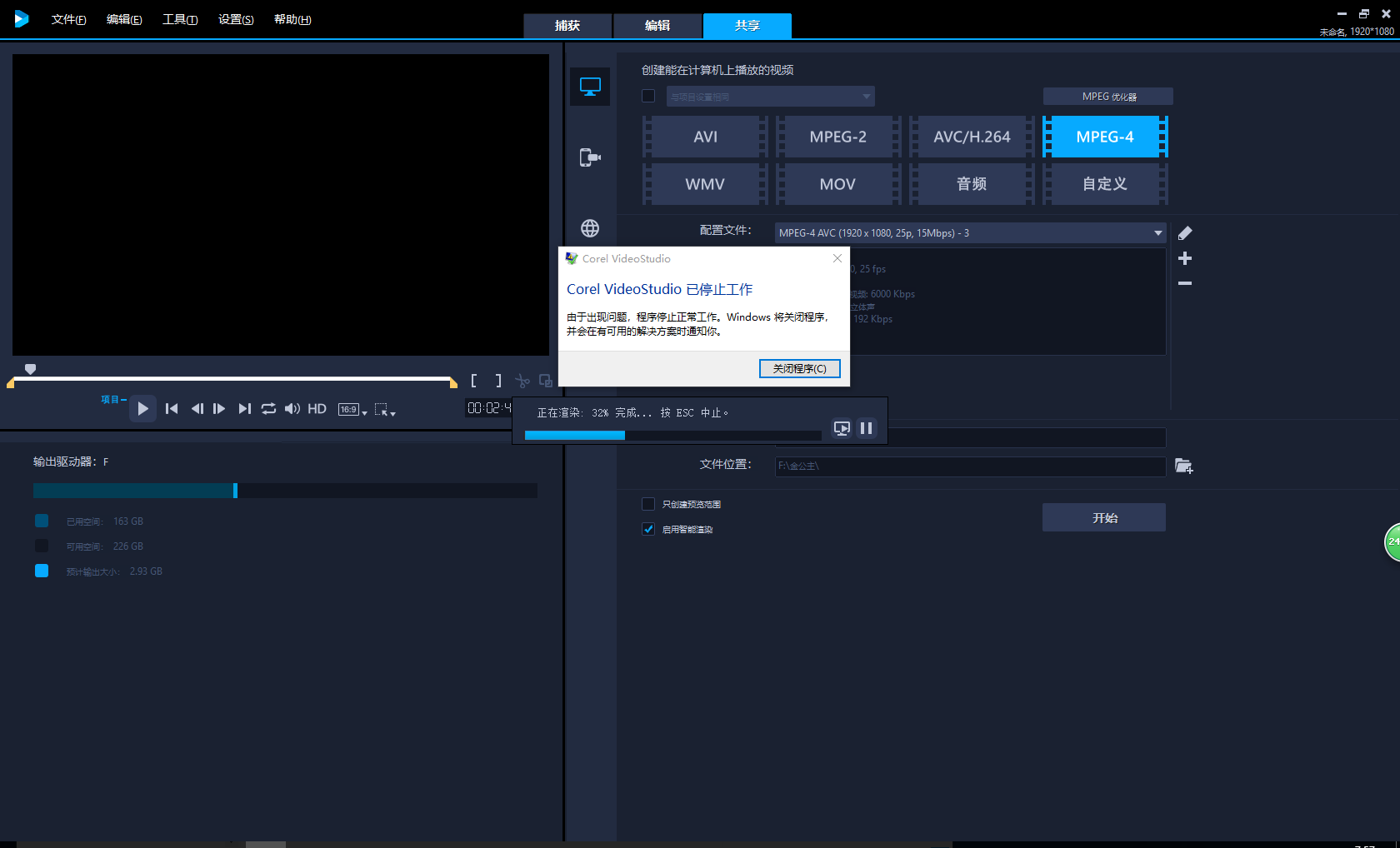This screenshot has height=848, width=1400.
Task: Switch to the 编辑 tab
Action: pyautogui.click(x=657, y=26)
